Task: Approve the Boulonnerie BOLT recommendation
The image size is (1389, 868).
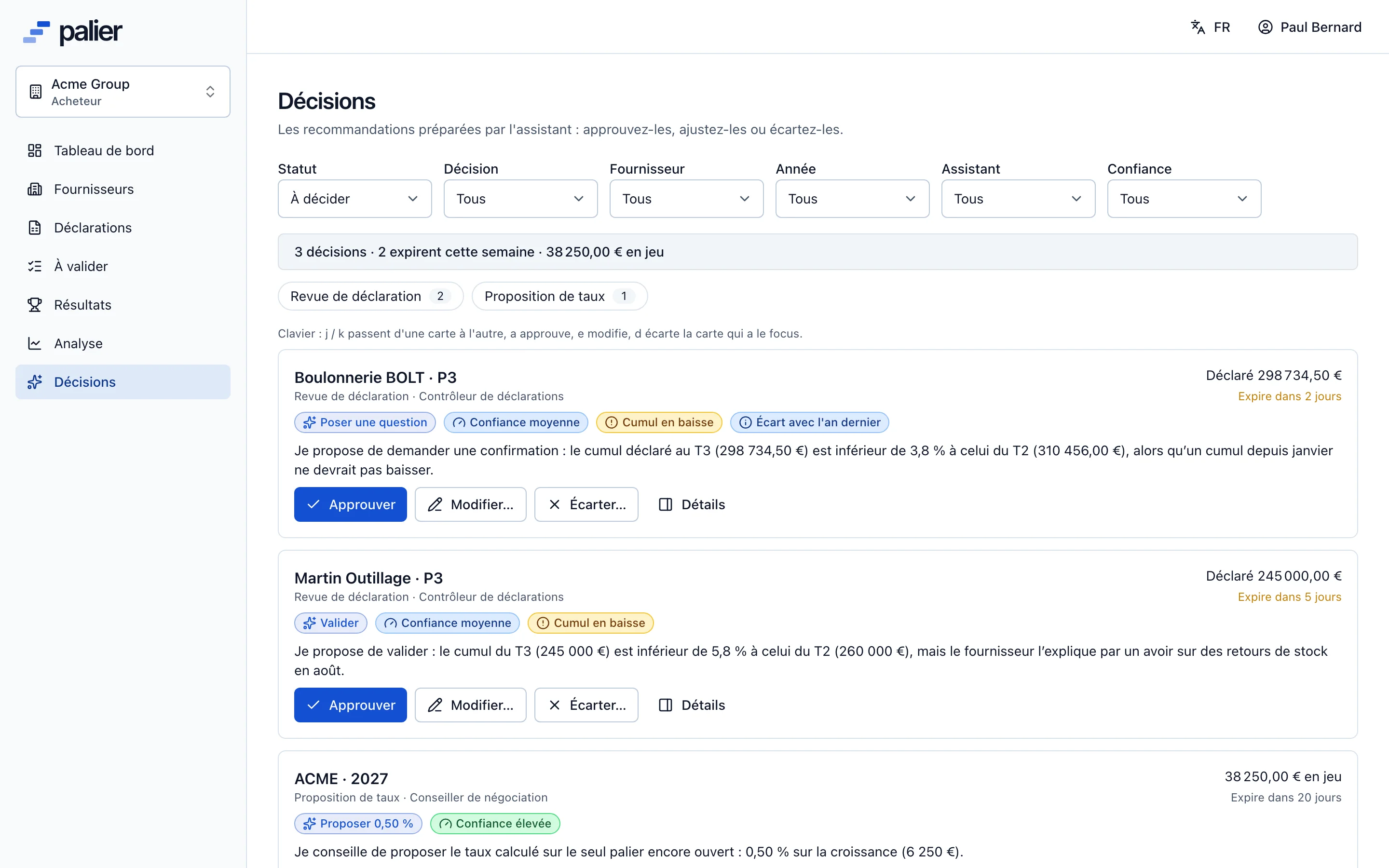Action: coord(350,504)
